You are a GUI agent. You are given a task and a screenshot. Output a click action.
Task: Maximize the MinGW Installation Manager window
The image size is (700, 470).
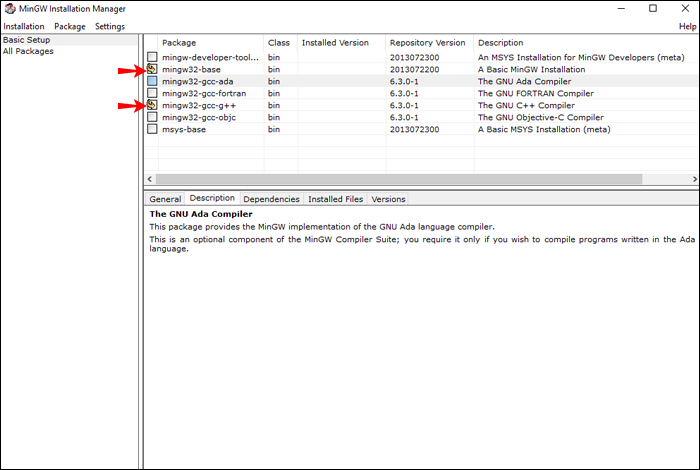[653, 8]
